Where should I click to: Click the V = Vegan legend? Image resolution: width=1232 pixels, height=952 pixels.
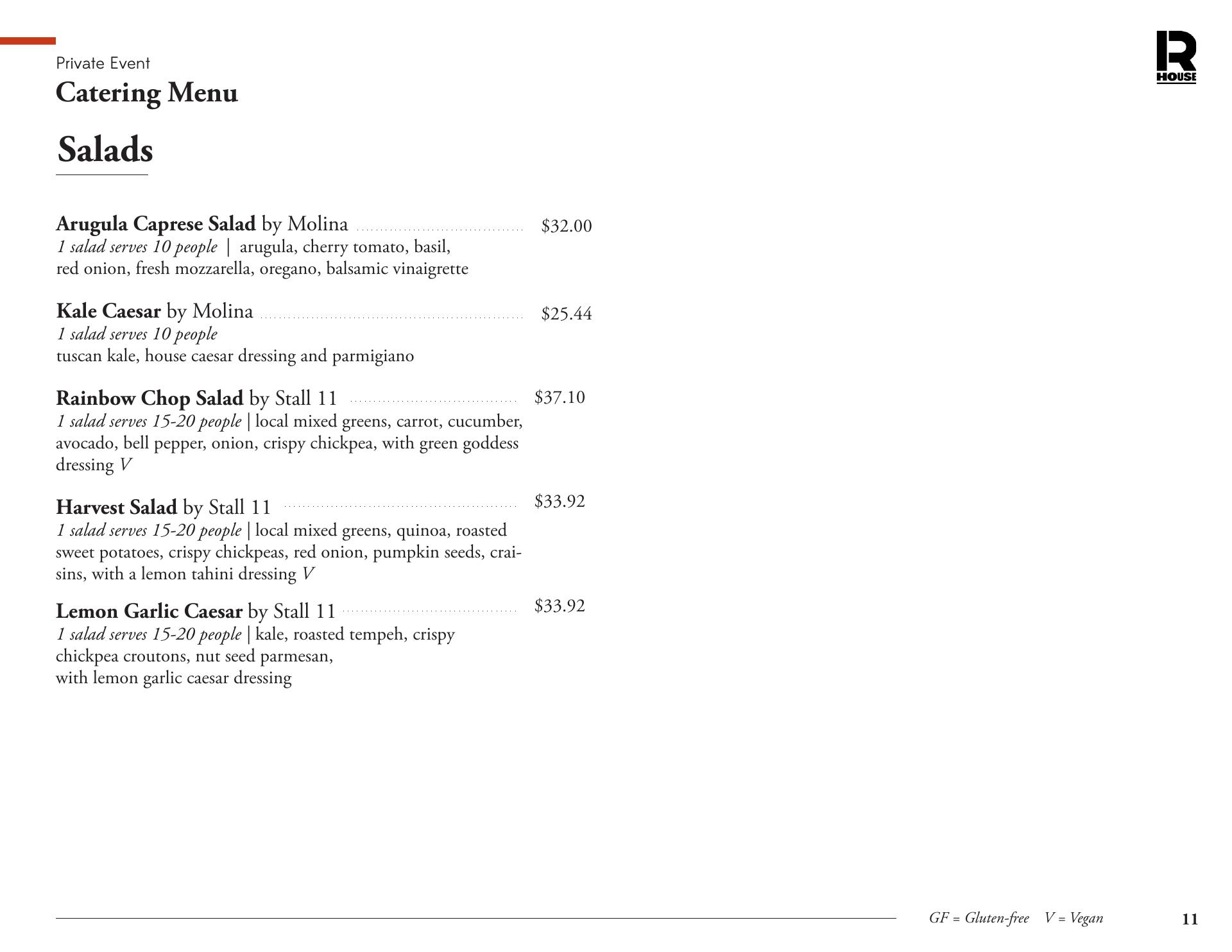pos(1074,918)
